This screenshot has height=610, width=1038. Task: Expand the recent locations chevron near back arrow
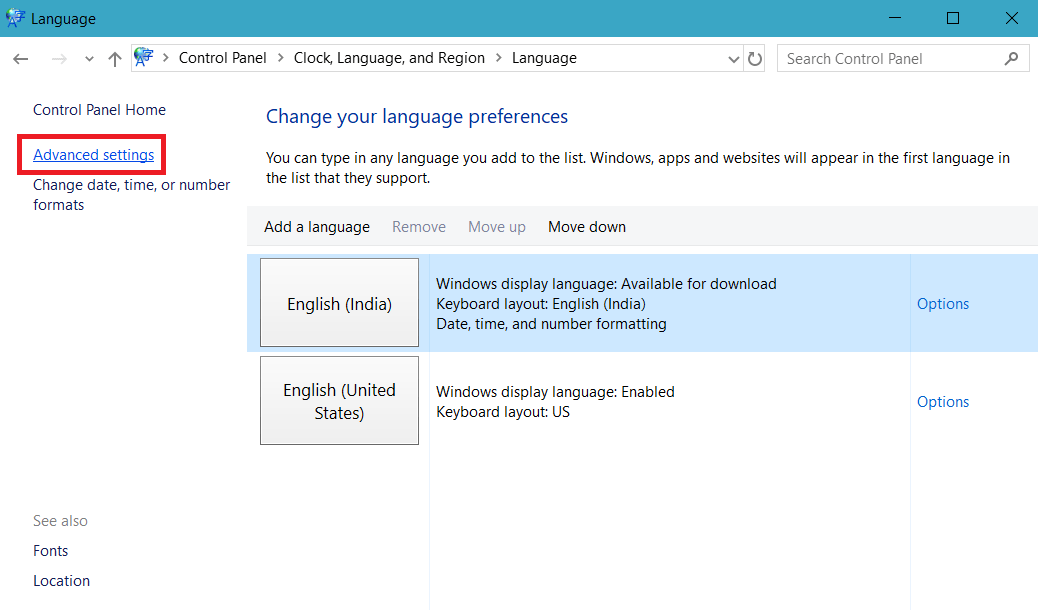[88, 58]
